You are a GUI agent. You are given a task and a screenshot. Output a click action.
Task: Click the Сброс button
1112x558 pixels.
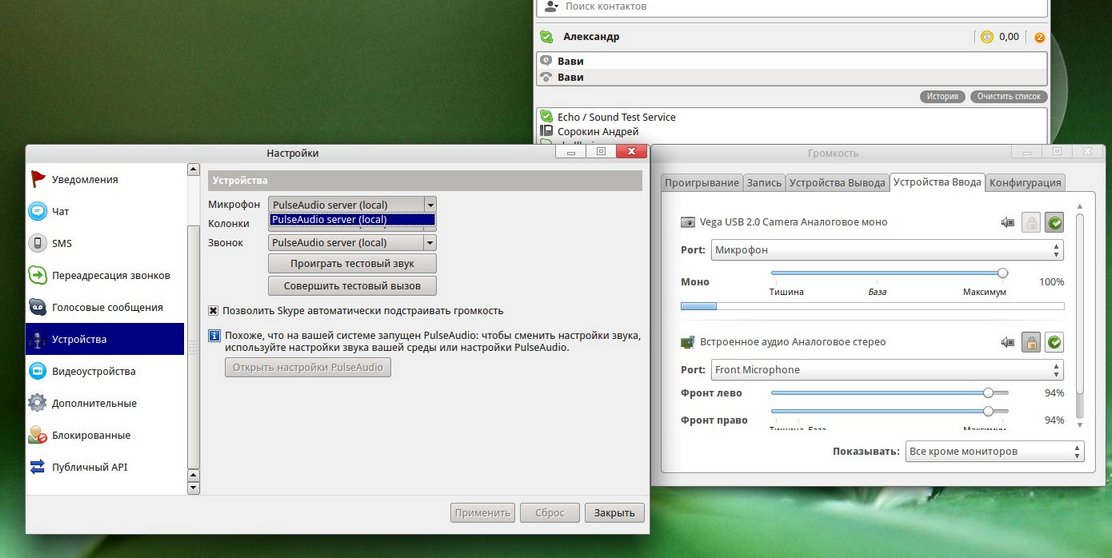tap(550, 513)
